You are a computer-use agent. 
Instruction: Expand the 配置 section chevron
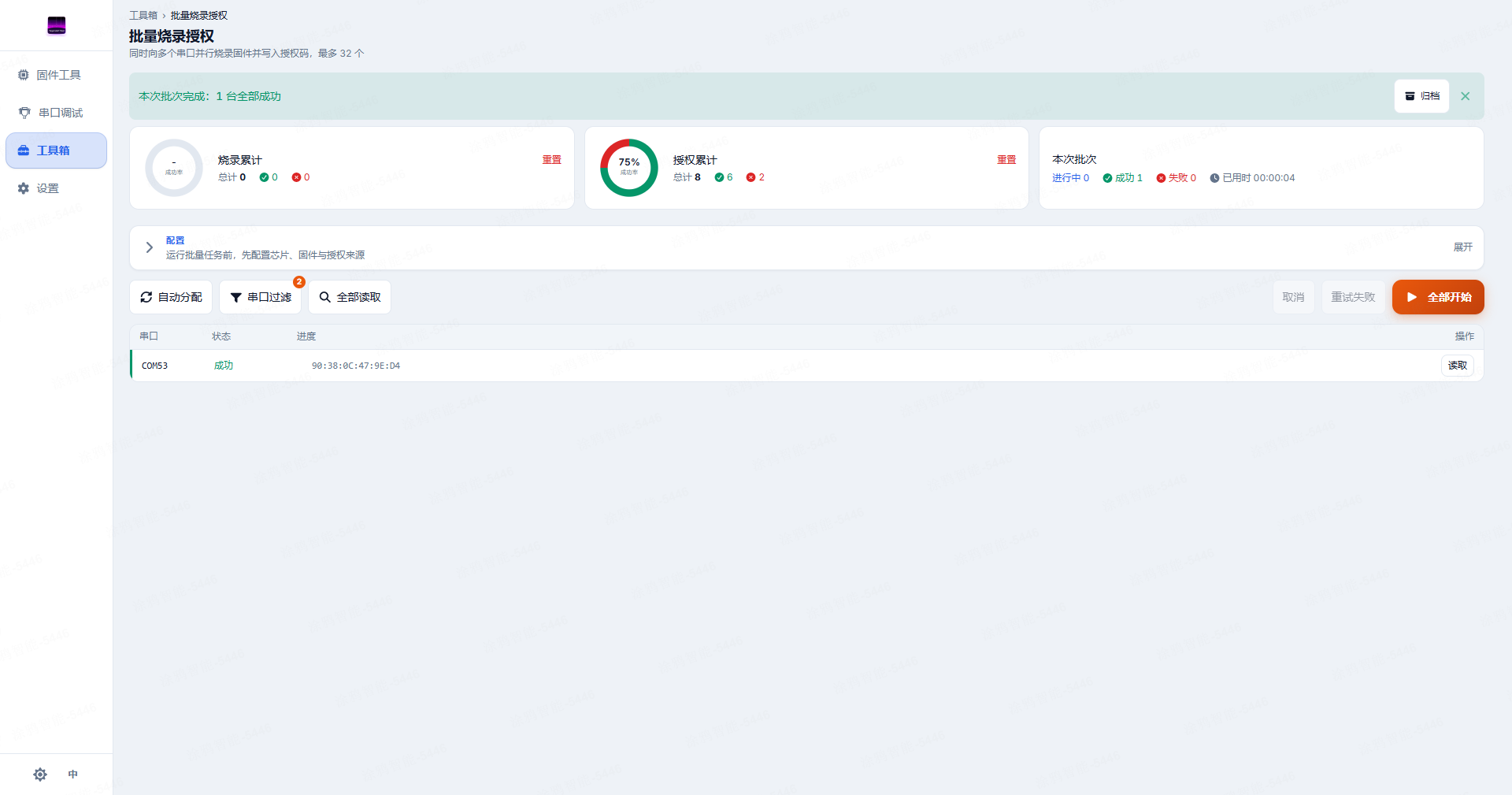click(x=149, y=247)
